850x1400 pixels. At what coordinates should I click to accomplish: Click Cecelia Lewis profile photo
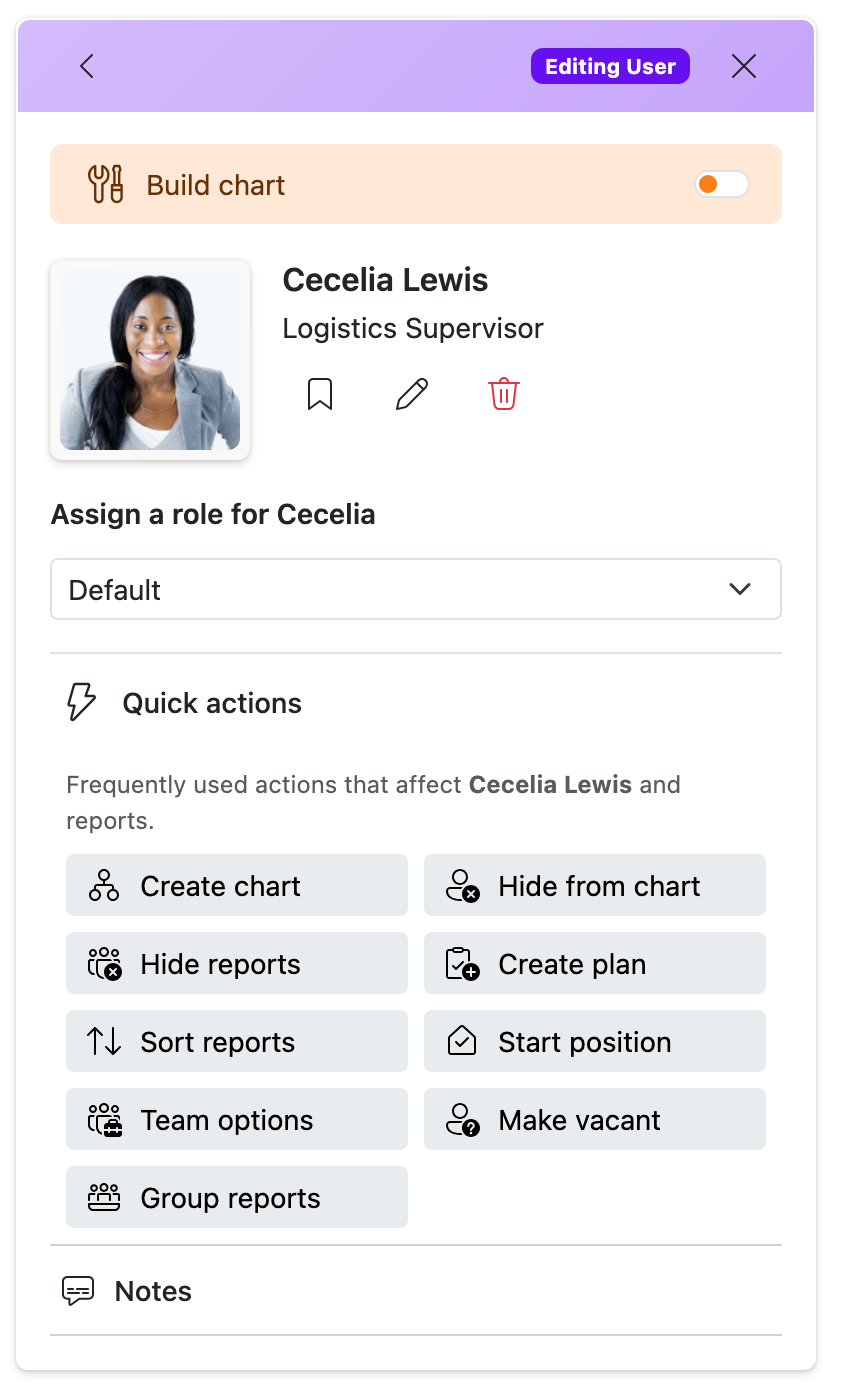coord(150,360)
